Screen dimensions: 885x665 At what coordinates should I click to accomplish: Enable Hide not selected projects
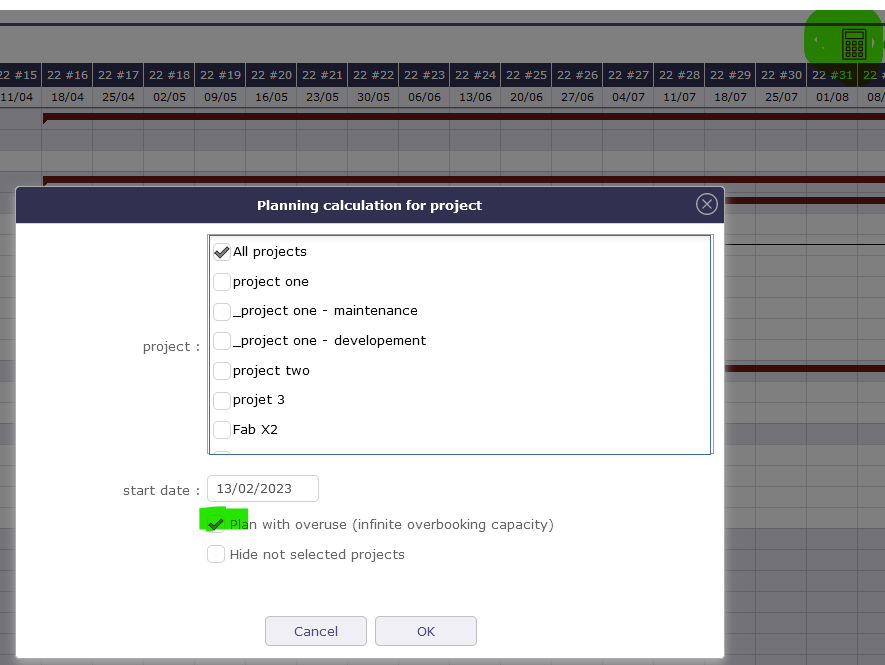[216, 554]
